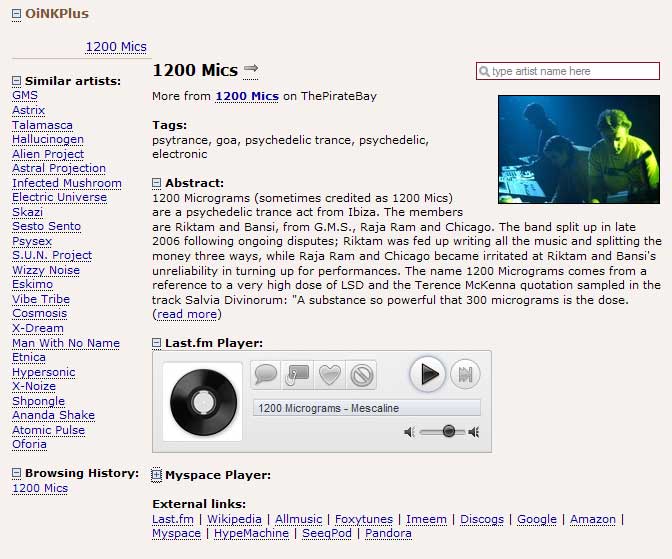Click the comment speech bubble icon in player

pos(266,375)
